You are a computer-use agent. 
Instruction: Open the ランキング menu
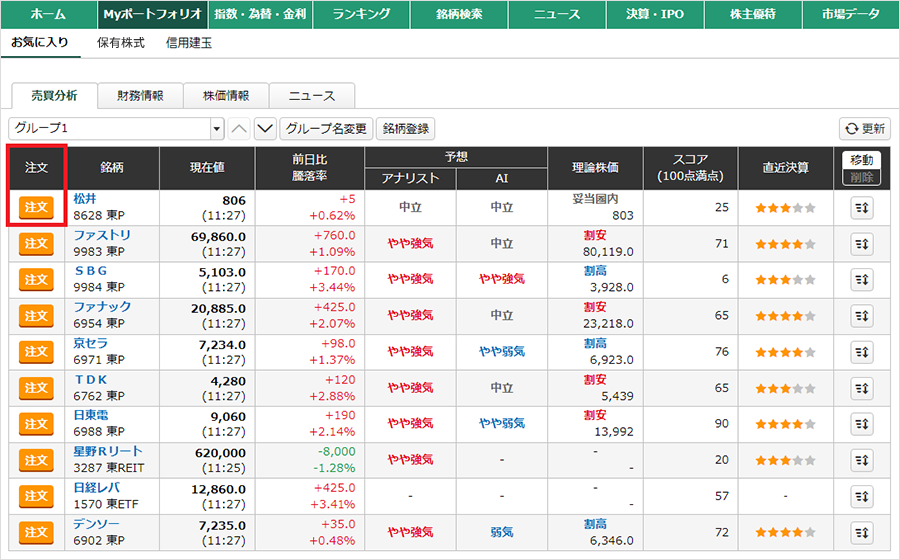(361, 15)
